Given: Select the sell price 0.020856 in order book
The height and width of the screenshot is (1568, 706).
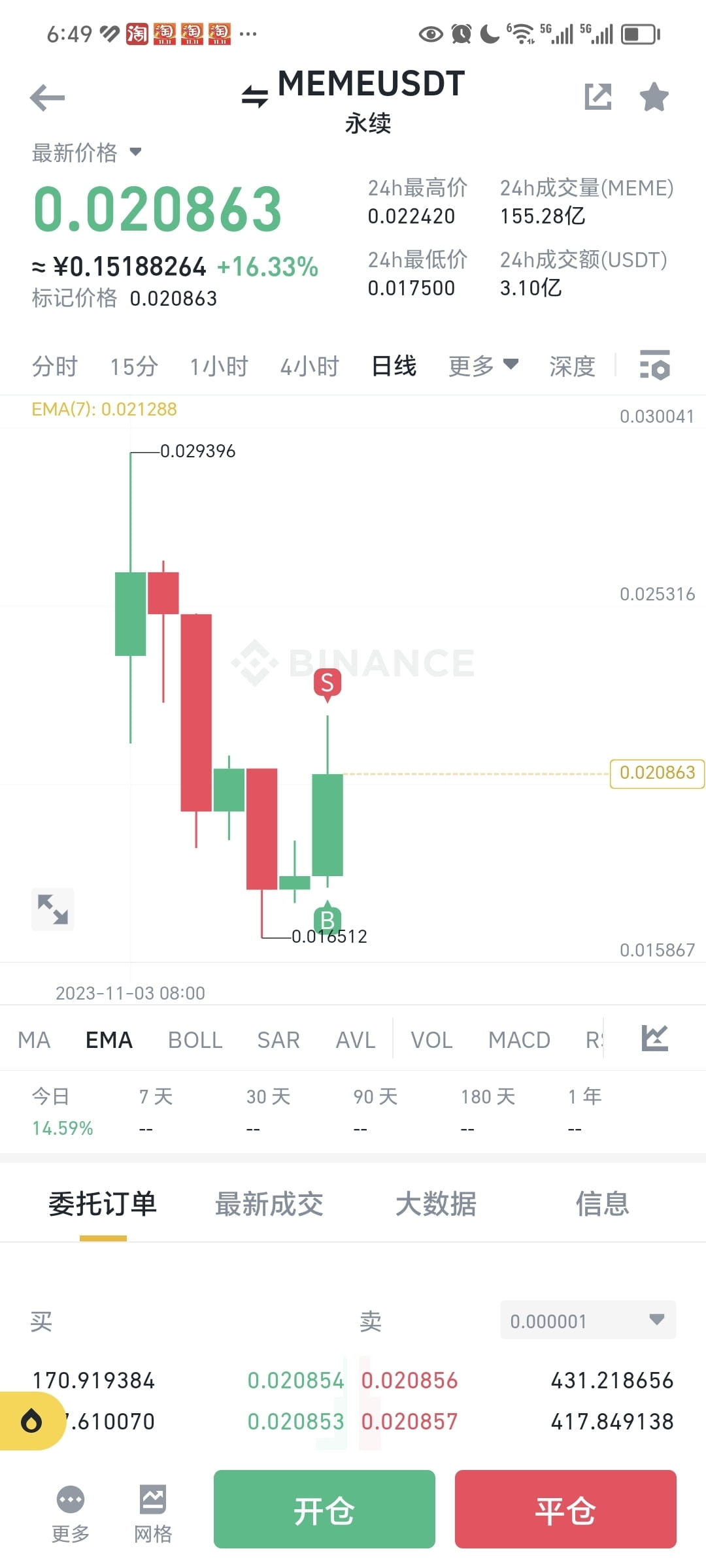Looking at the screenshot, I should click(410, 1380).
